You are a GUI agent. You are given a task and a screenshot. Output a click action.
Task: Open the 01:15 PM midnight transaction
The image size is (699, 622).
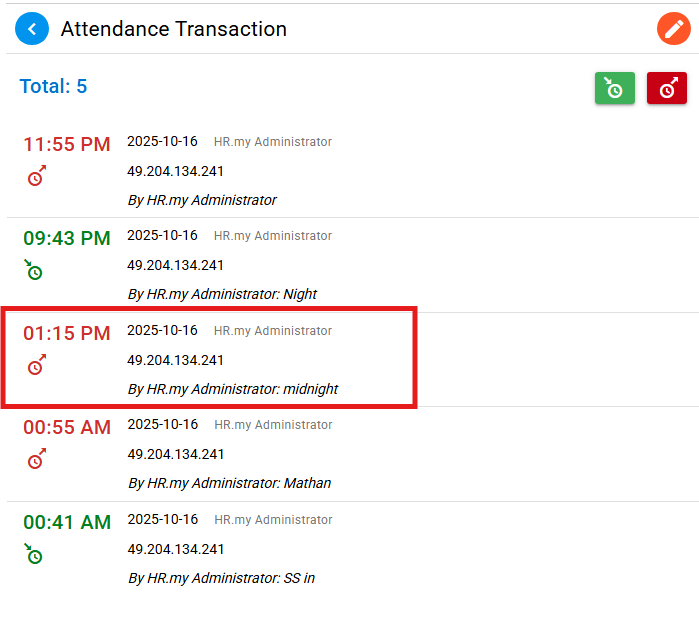coord(210,360)
